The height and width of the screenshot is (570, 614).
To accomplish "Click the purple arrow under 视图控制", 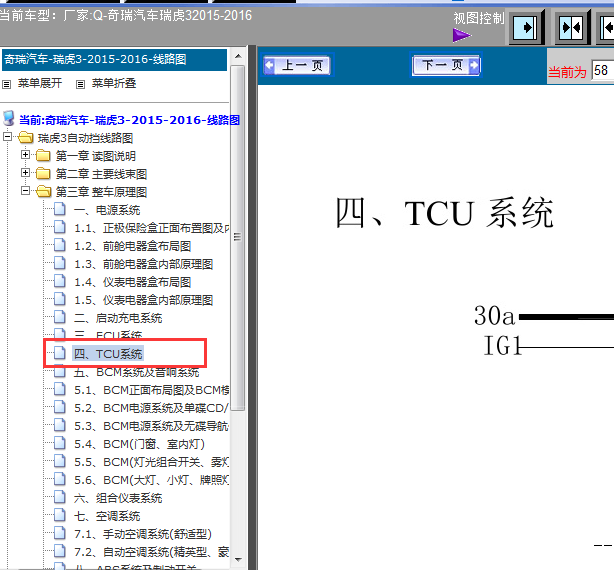I will coord(462,35).
